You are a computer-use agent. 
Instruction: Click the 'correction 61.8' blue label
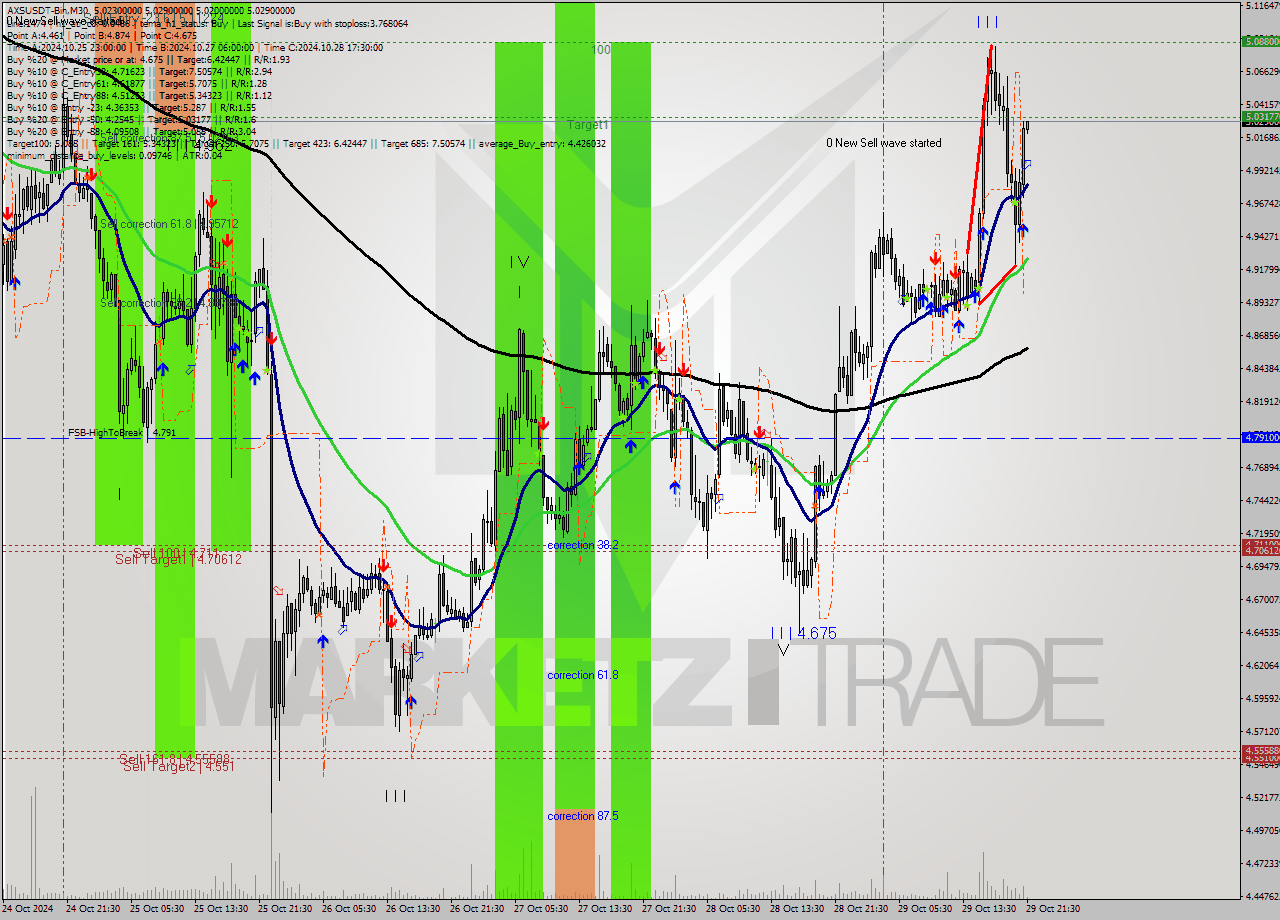click(583, 675)
